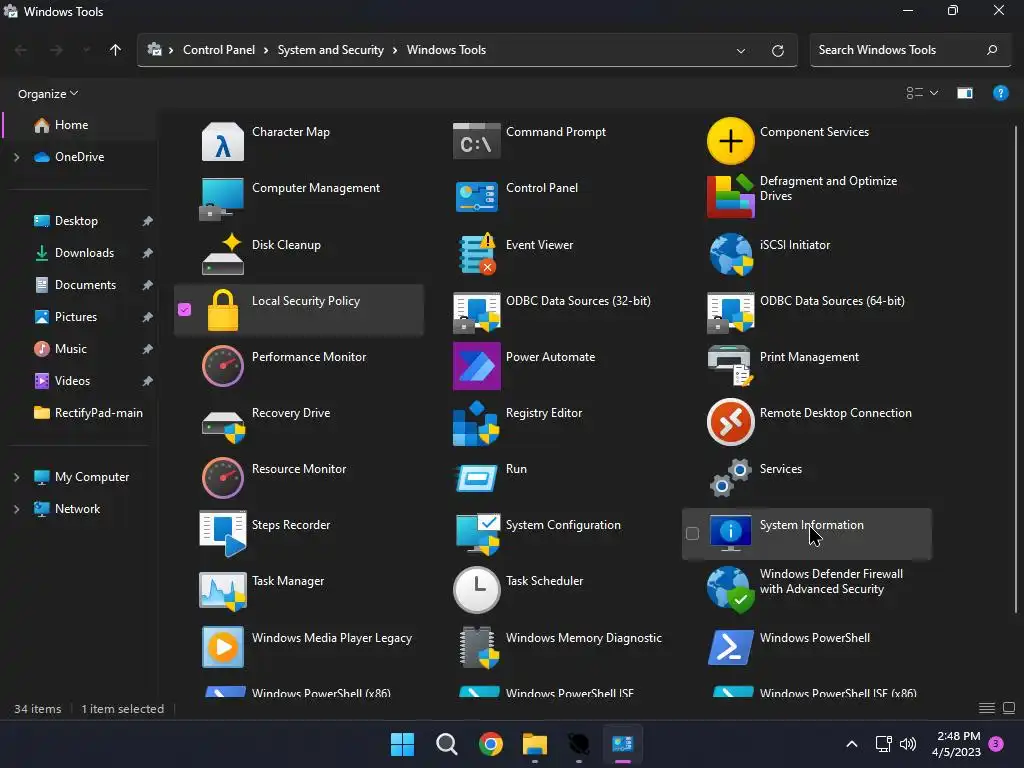The height and width of the screenshot is (768, 1024).
Task: Select the Computer Management icon
Action: 223,198
